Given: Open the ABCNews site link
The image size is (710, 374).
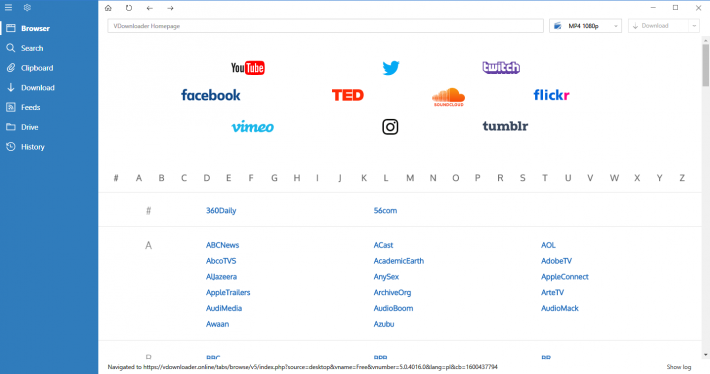Looking at the screenshot, I should [222, 245].
